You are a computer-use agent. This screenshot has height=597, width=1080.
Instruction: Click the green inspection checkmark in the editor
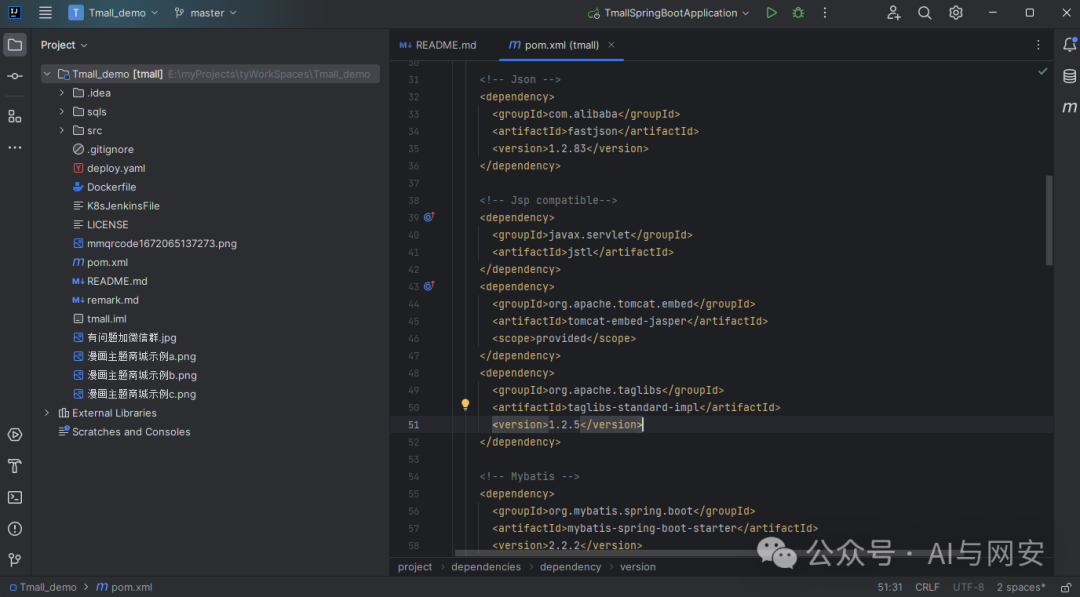[1042, 71]
